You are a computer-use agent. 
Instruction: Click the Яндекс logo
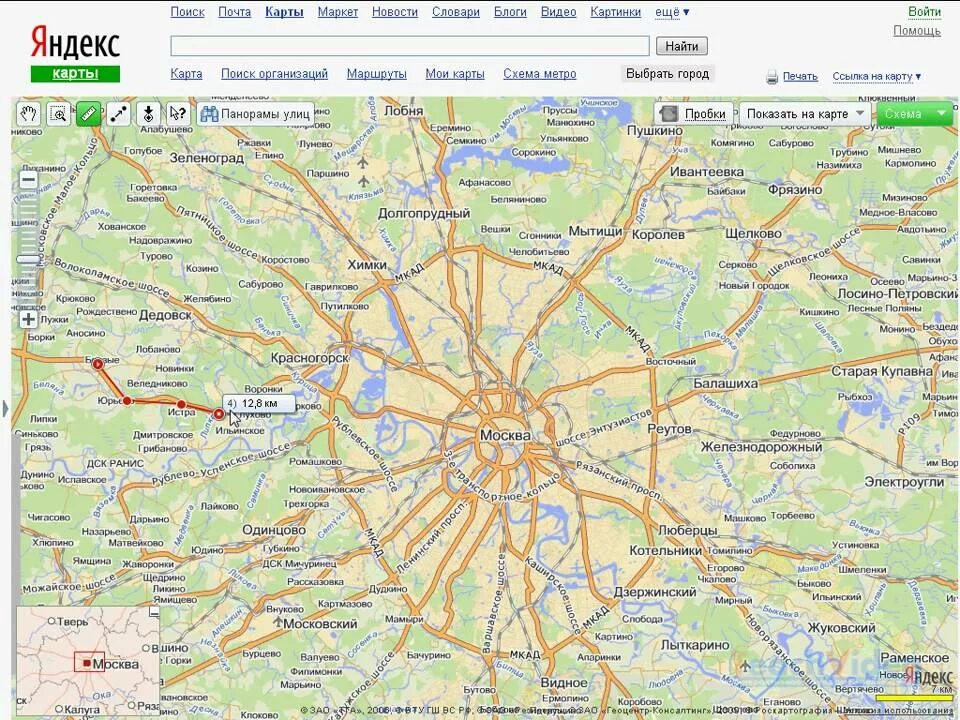point(75,42)
